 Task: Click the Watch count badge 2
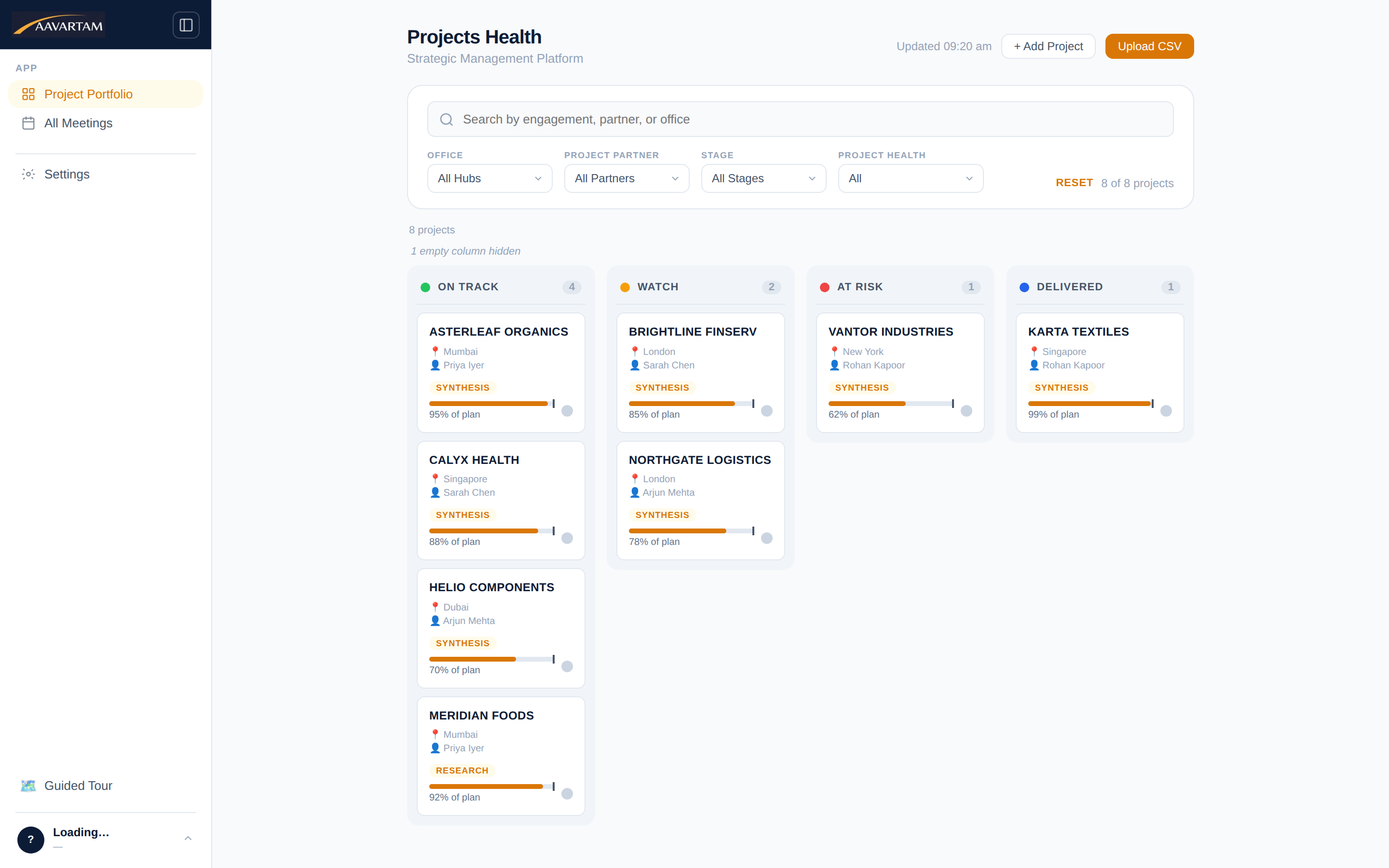(771, 287)
